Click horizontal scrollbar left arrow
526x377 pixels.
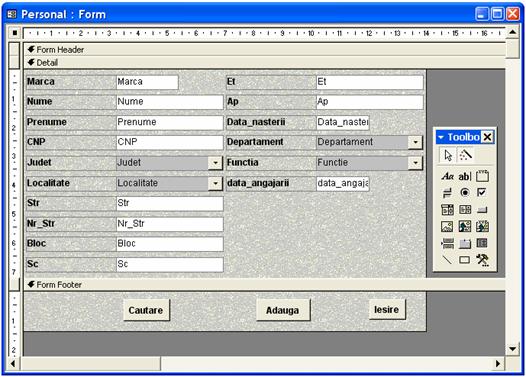point(13,364)
